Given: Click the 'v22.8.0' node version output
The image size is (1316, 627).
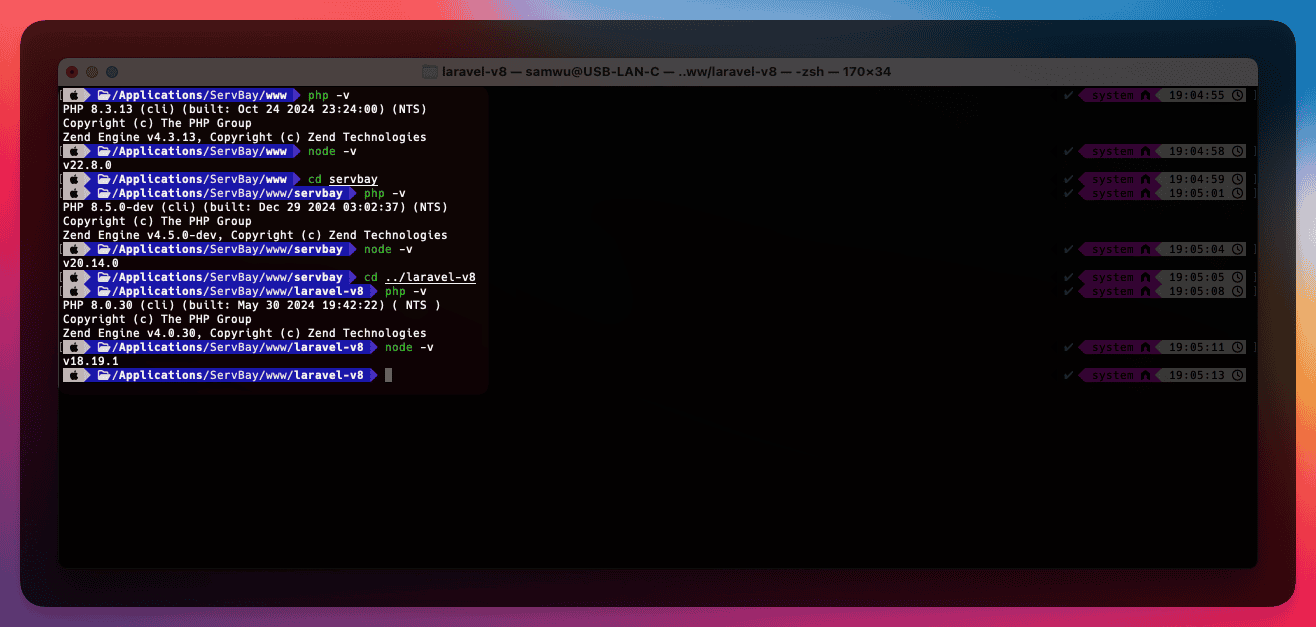Looking at the screenshot, I should [x=88, y=165].
